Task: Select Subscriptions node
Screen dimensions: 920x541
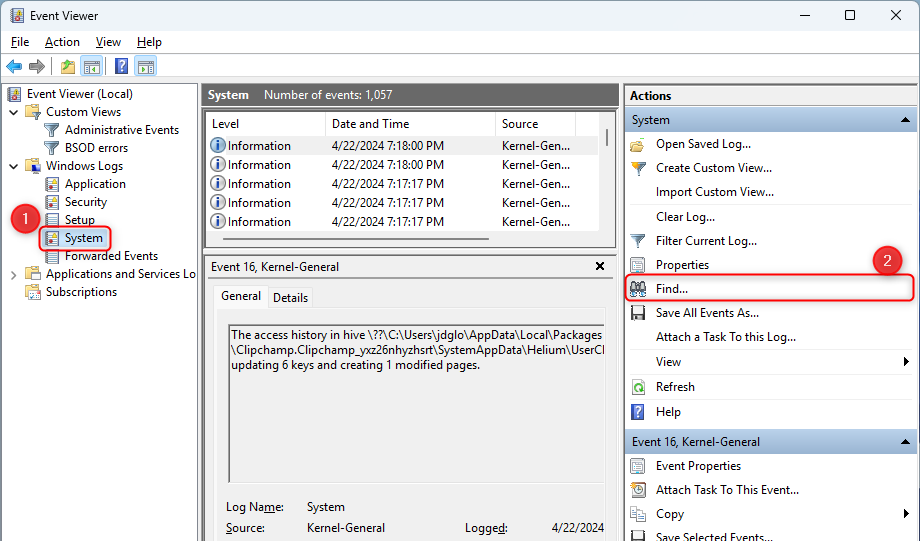Action: point(82,292)
